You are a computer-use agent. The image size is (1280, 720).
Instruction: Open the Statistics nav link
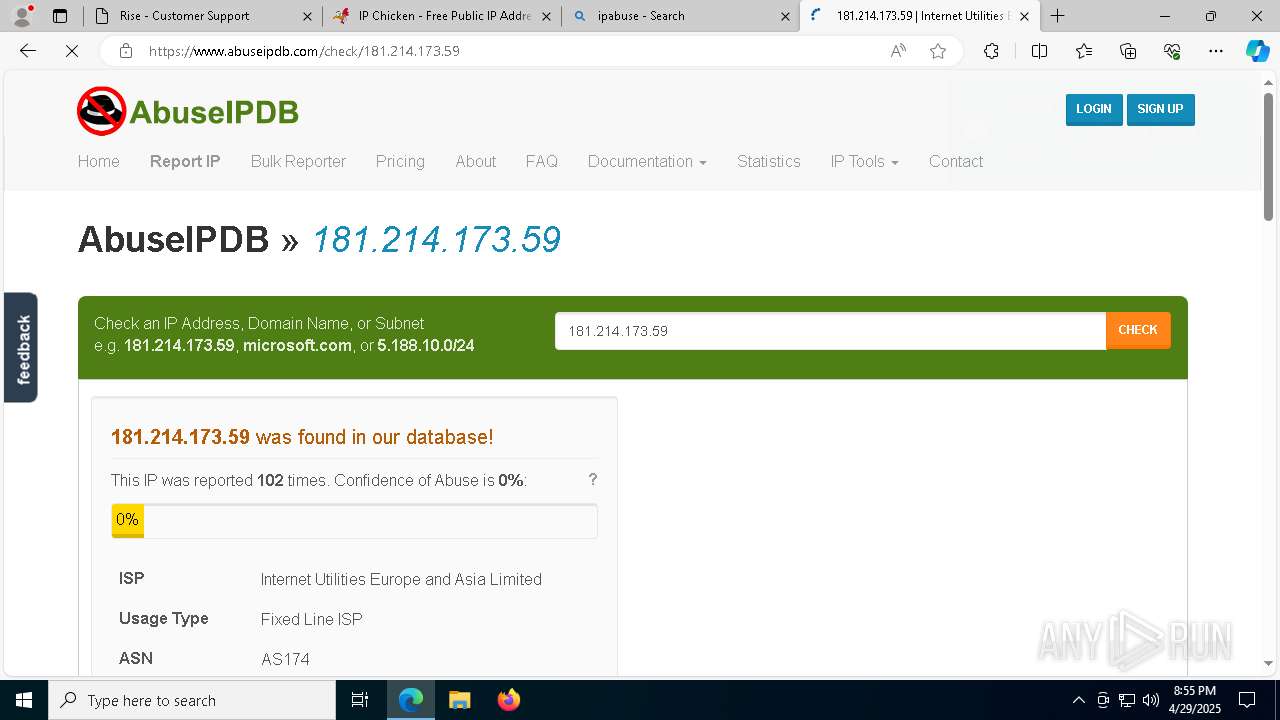tap(768, 161)
